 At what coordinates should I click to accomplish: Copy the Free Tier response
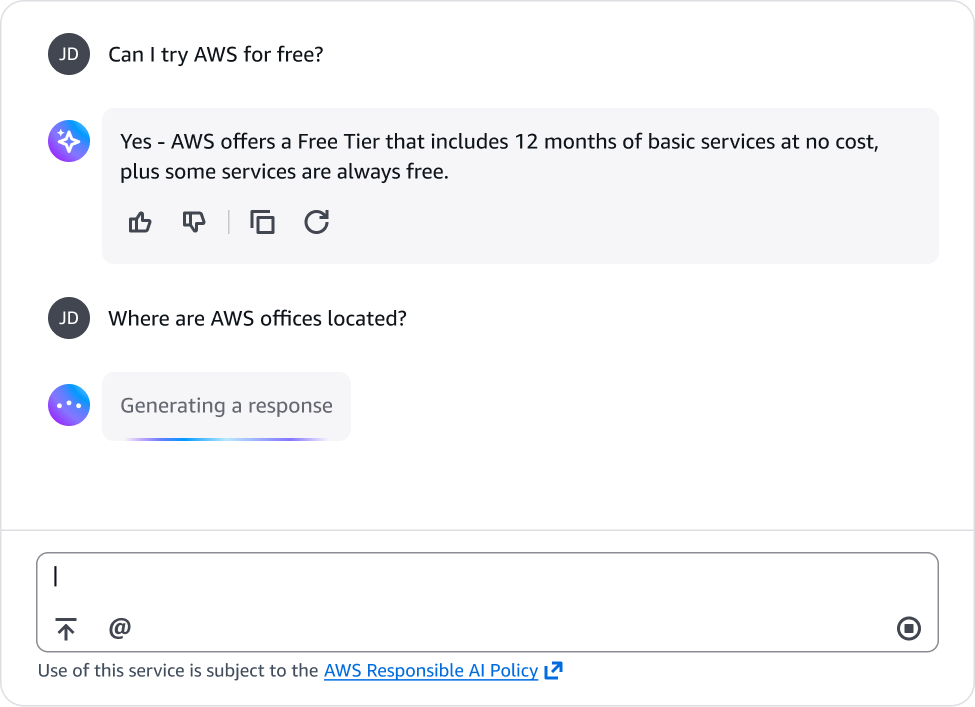coord(262,222)
